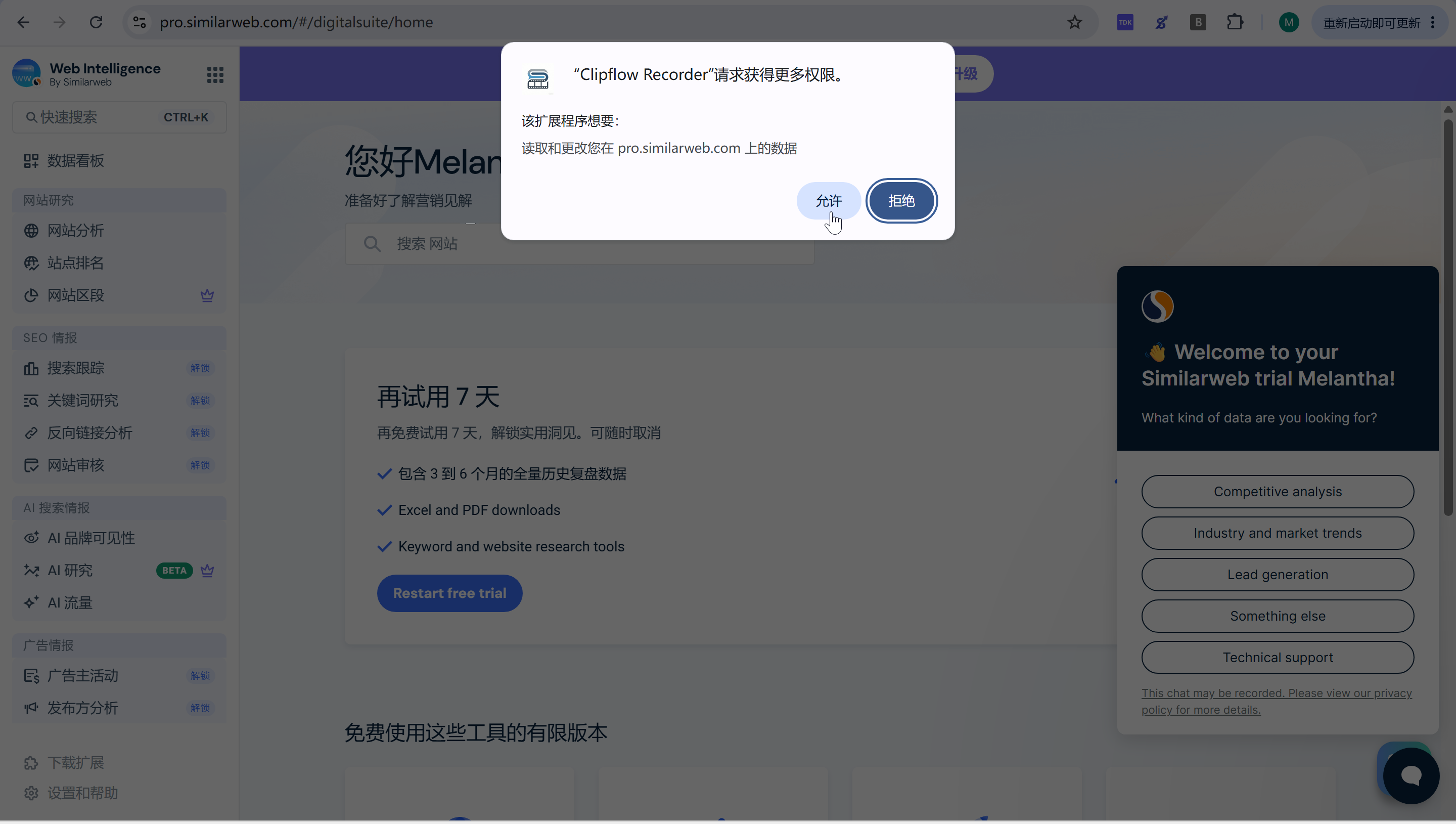Open 数据看板 in the sidebar
1456x824 pixels.
click(119, 161)
